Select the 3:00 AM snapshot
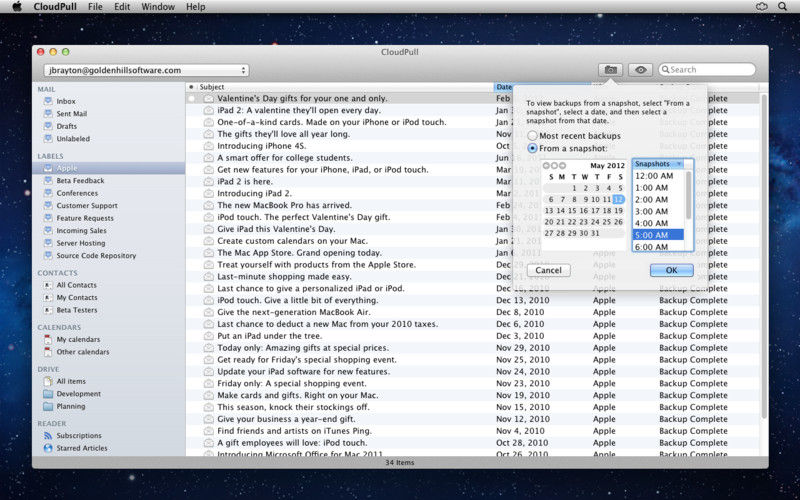The image size is (800, 500). coord(658,211)
